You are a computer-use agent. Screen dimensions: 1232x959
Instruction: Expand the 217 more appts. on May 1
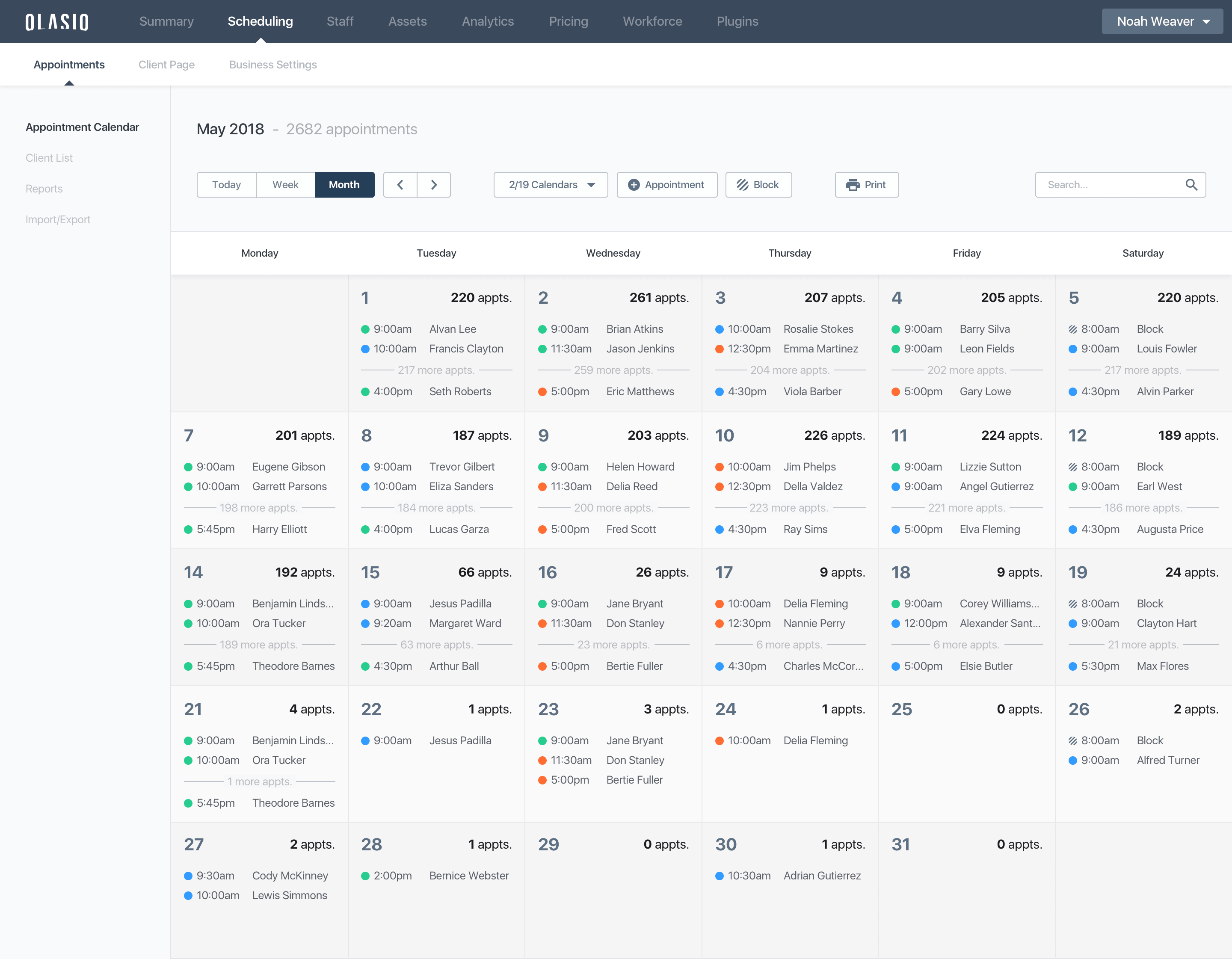pyautogui.click(x=436, y=370)
